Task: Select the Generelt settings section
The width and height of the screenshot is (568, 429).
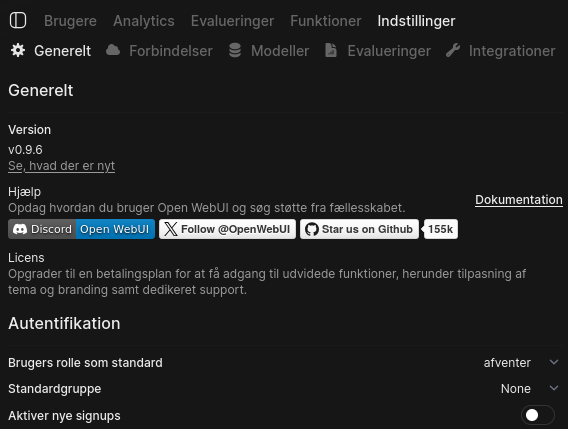Action: pos(51,51)
